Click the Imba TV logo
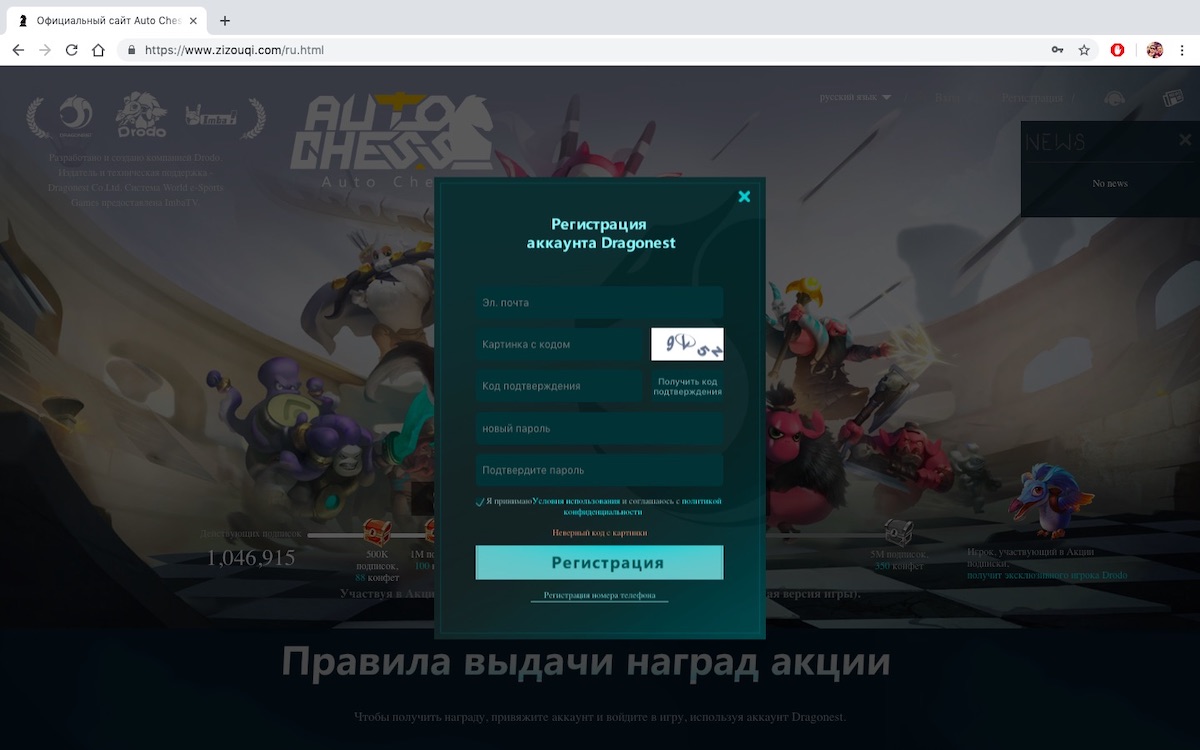The image size is (1200, 750). coord(211,116)
